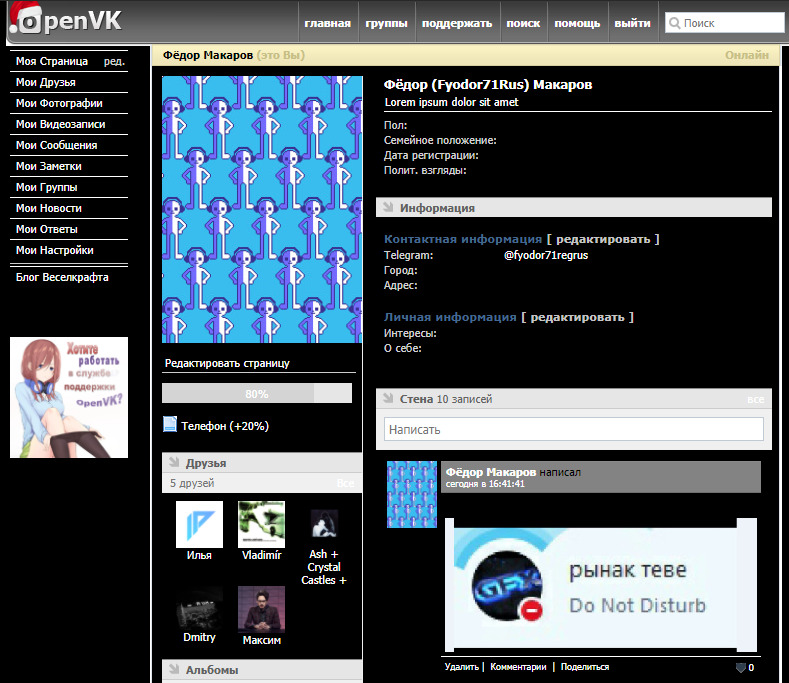
Task: Open the post's attached image
Action: (601, 585)
